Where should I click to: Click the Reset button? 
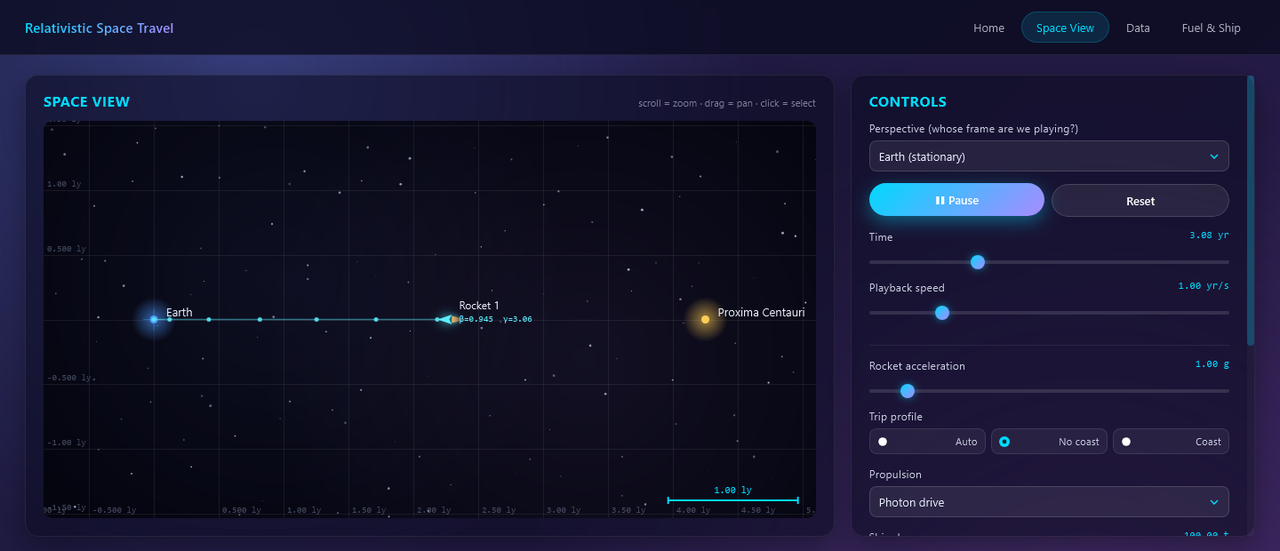[x=1140, y=200]
